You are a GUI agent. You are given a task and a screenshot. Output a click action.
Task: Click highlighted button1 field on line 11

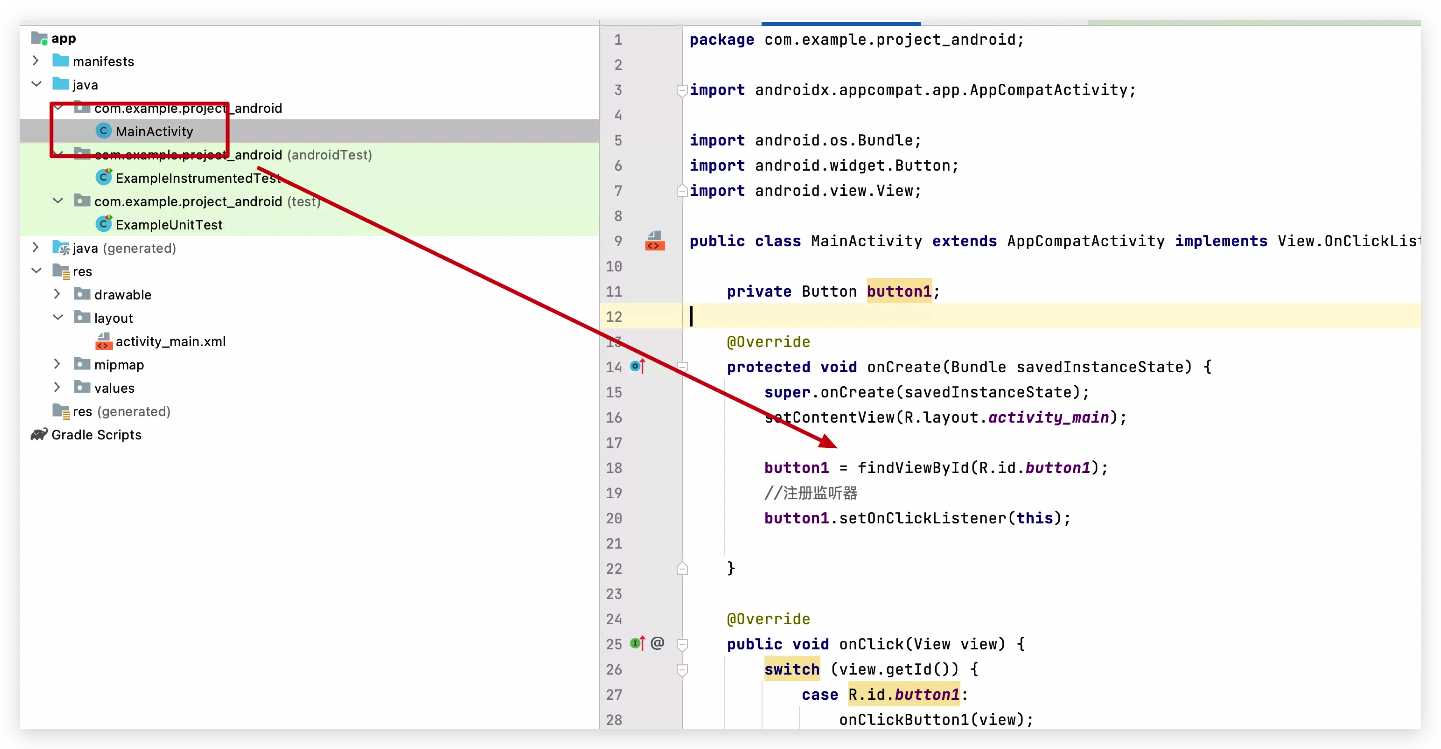coord(899,292)
